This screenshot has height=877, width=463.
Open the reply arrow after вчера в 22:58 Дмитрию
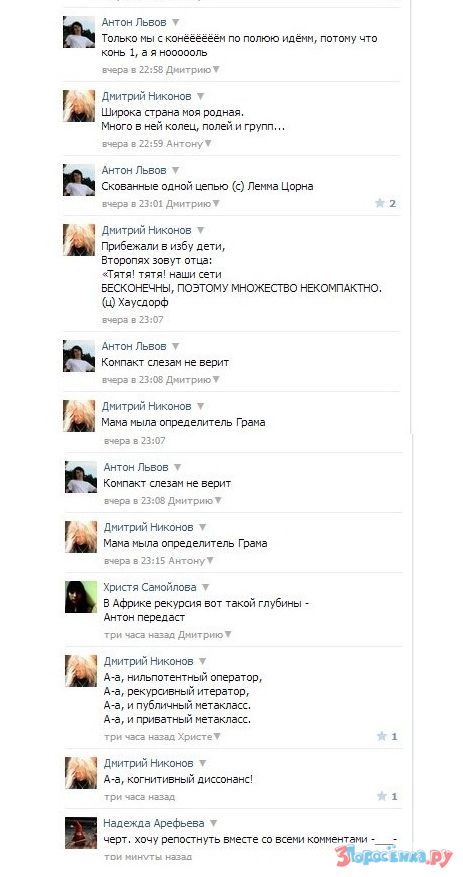pyautogui.click(x=216, y=70)
